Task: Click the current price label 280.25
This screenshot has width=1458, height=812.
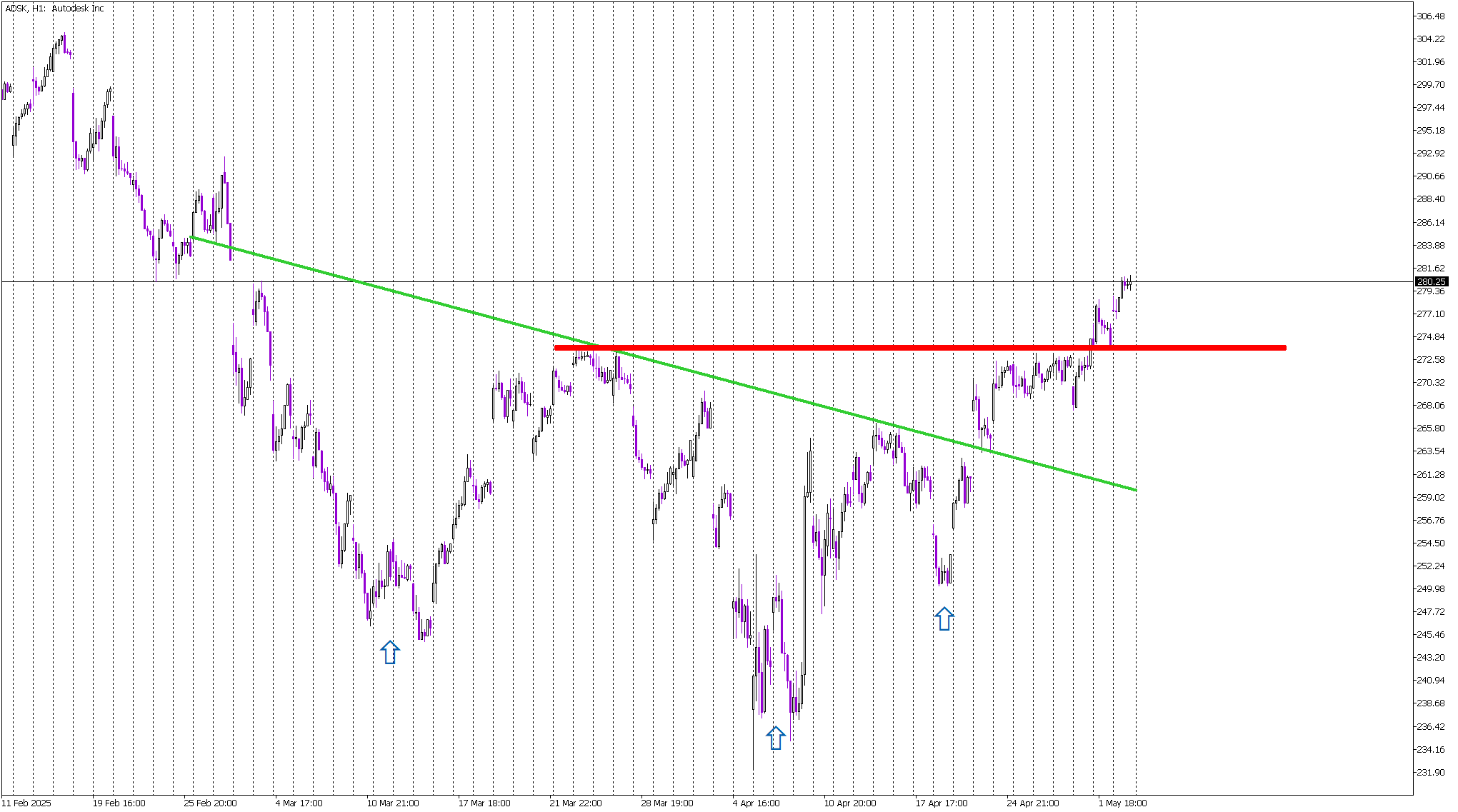Action: click(x=1431, y=282)
